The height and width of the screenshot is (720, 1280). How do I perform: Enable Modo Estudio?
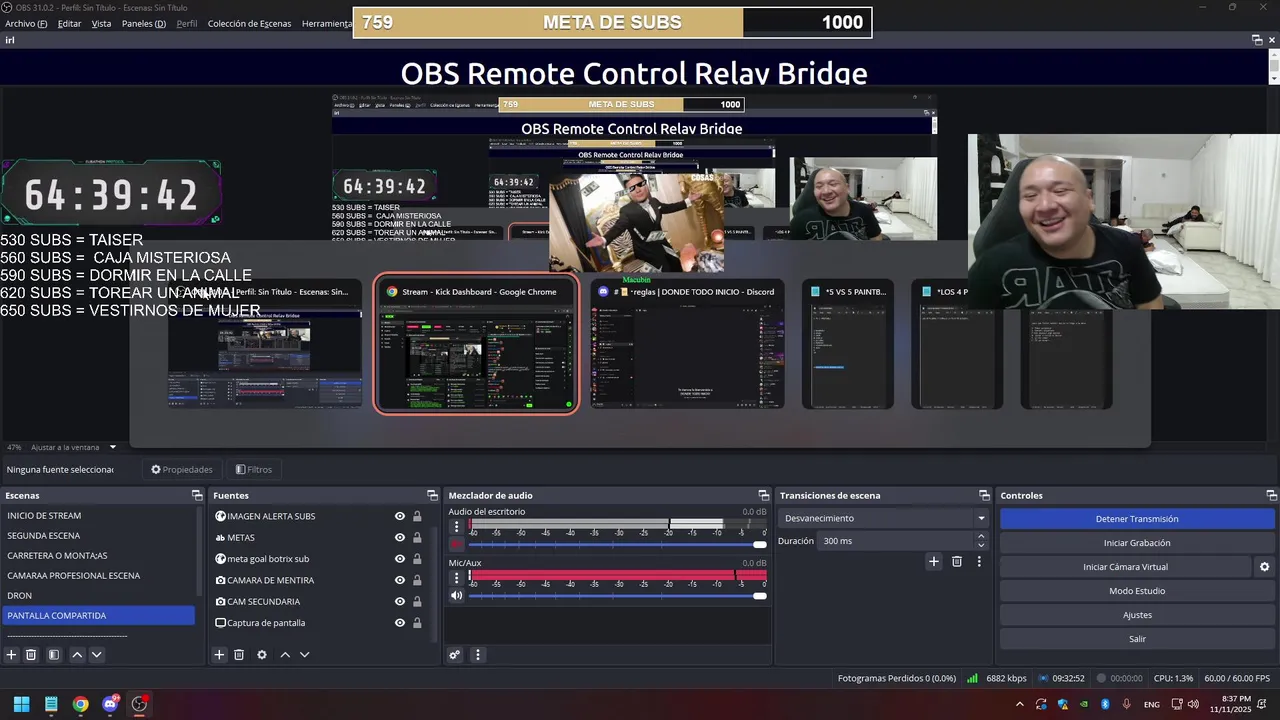[1137, 591]
